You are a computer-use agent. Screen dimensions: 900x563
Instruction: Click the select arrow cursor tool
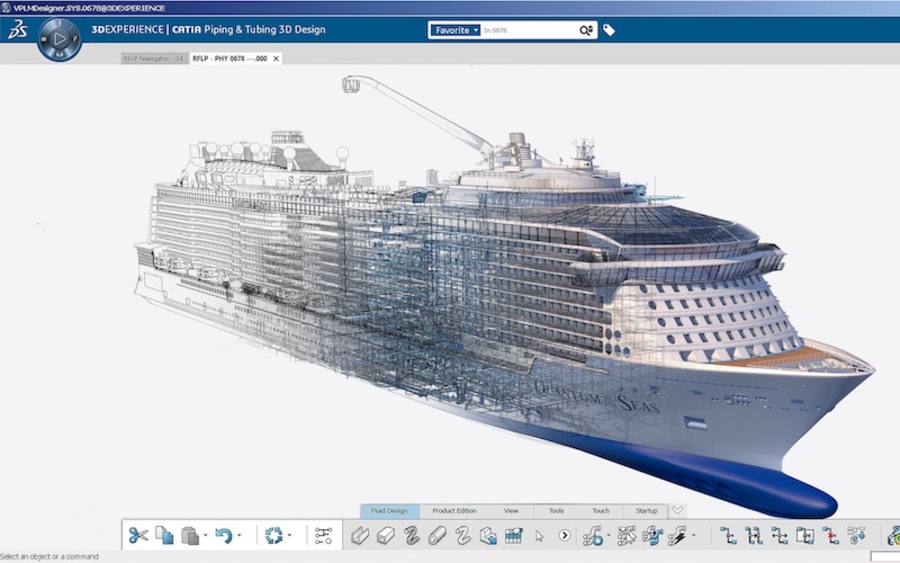point(539,536)
